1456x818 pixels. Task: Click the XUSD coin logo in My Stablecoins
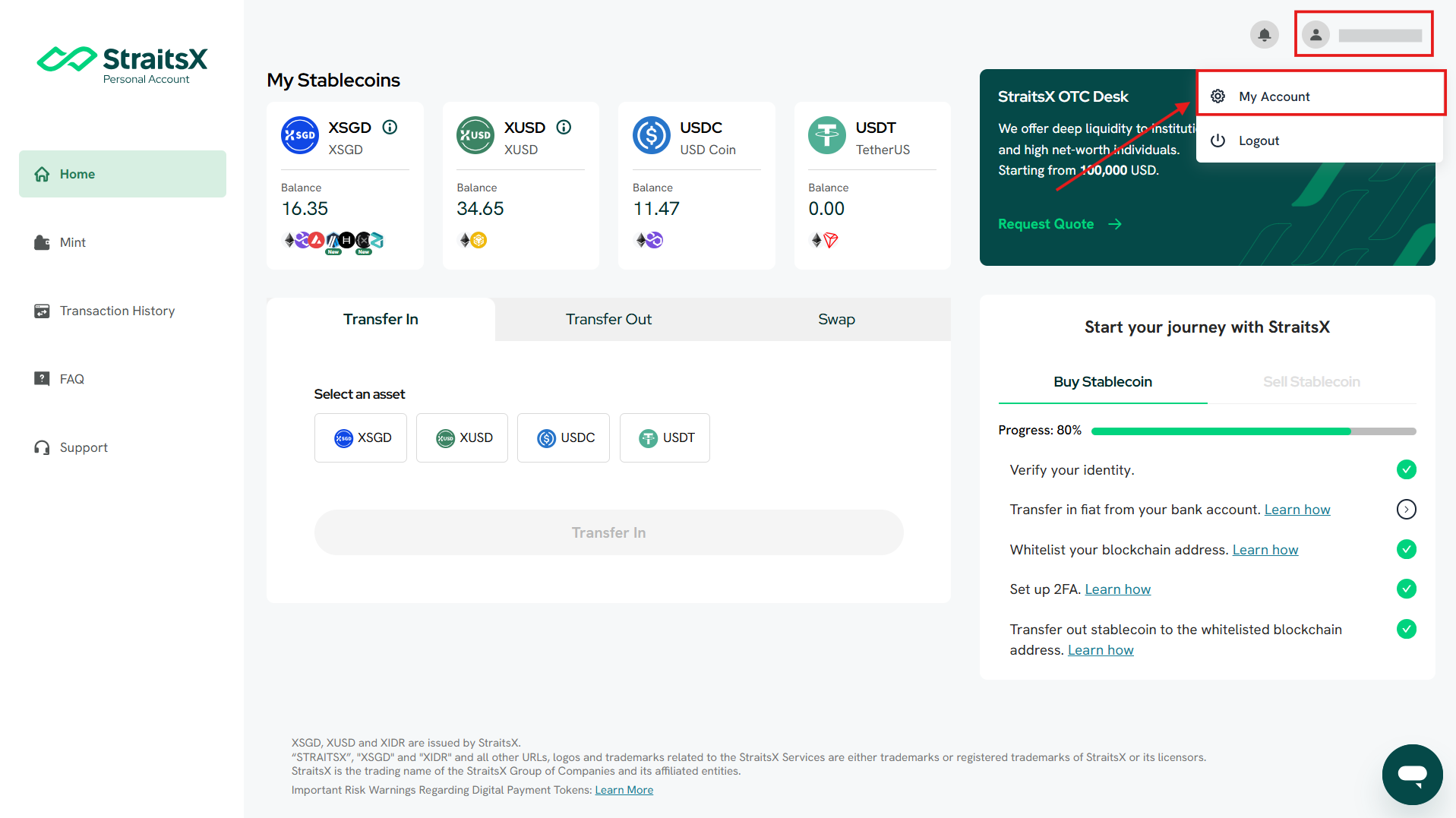[475, 135]
